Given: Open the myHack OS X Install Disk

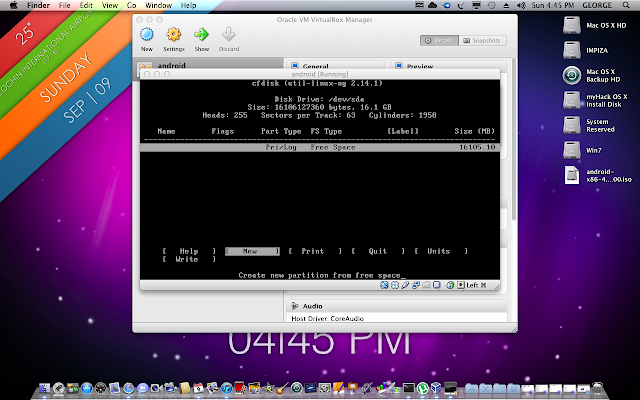Looking at the screenshot, I should pos(571,100).
